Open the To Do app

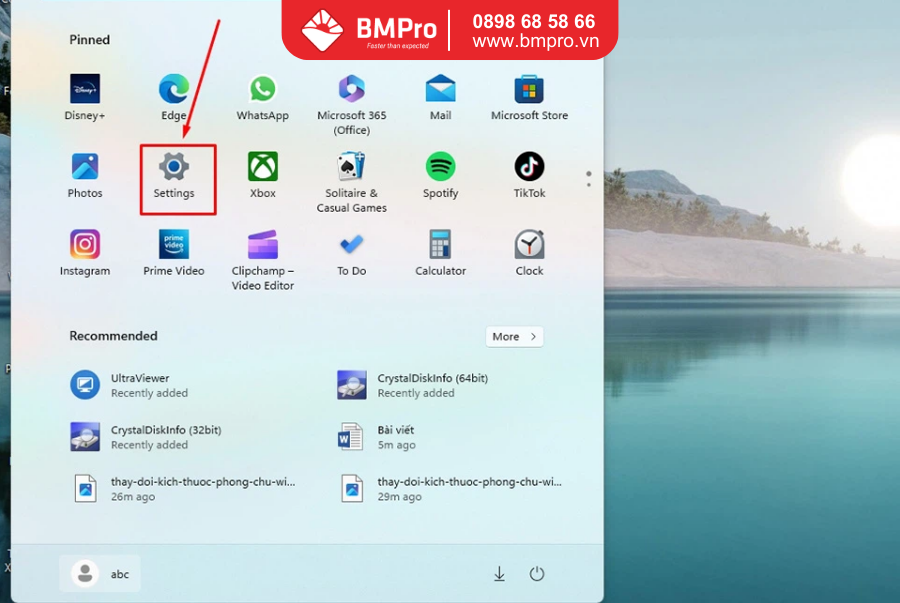[x=351, y=253]
